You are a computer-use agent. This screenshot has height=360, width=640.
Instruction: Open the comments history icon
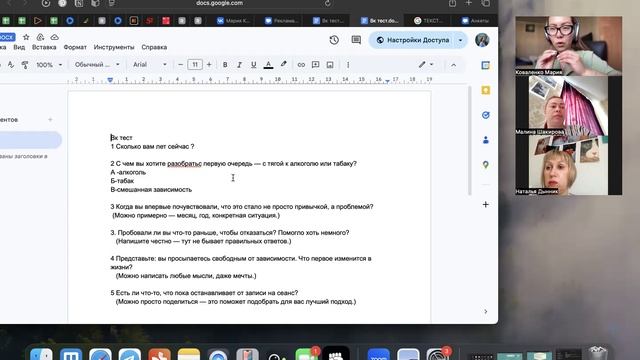(356, 40)
